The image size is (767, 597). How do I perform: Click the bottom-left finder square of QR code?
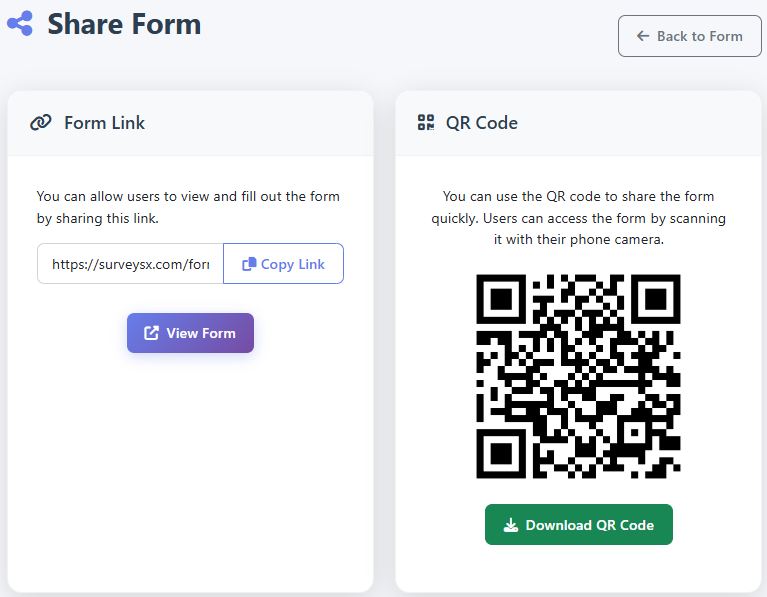point(501,452)
